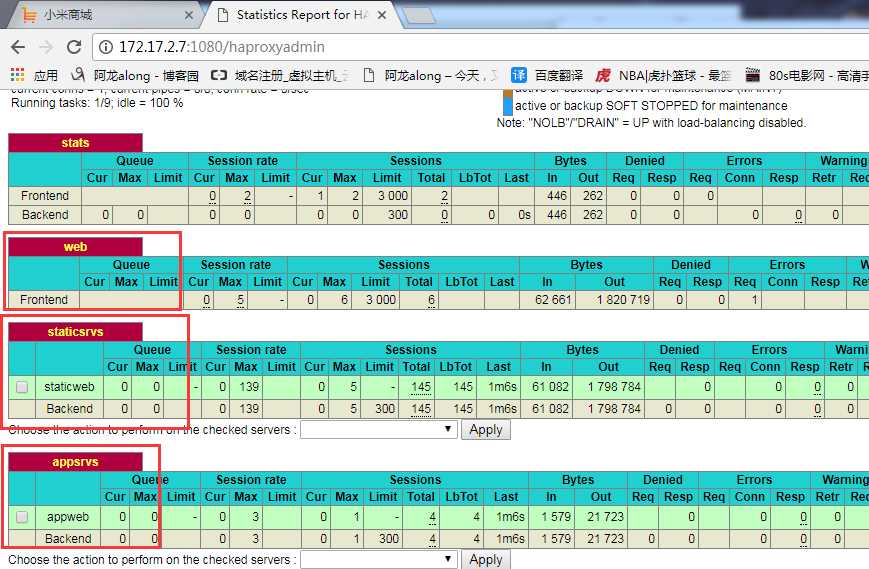Open the stats proxy title link
869x569 pixels.
(75, 143)
